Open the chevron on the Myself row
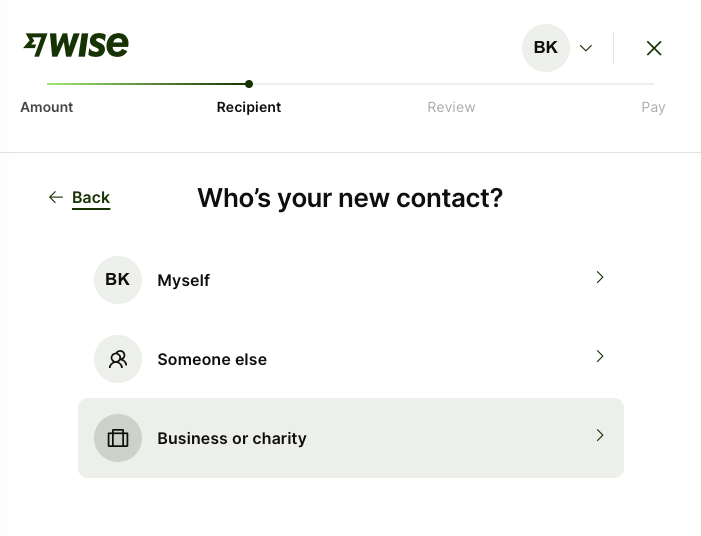The width and height of the screenshot is (701, 536). click(600, 277)
